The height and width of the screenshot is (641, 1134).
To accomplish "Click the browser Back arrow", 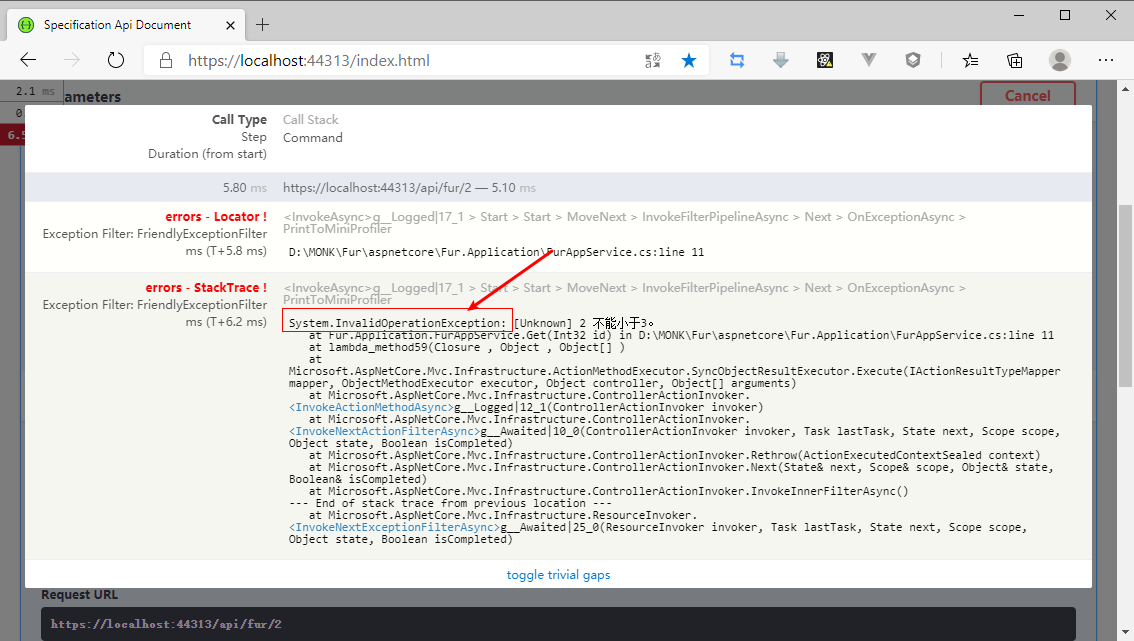I will (28, 60).
